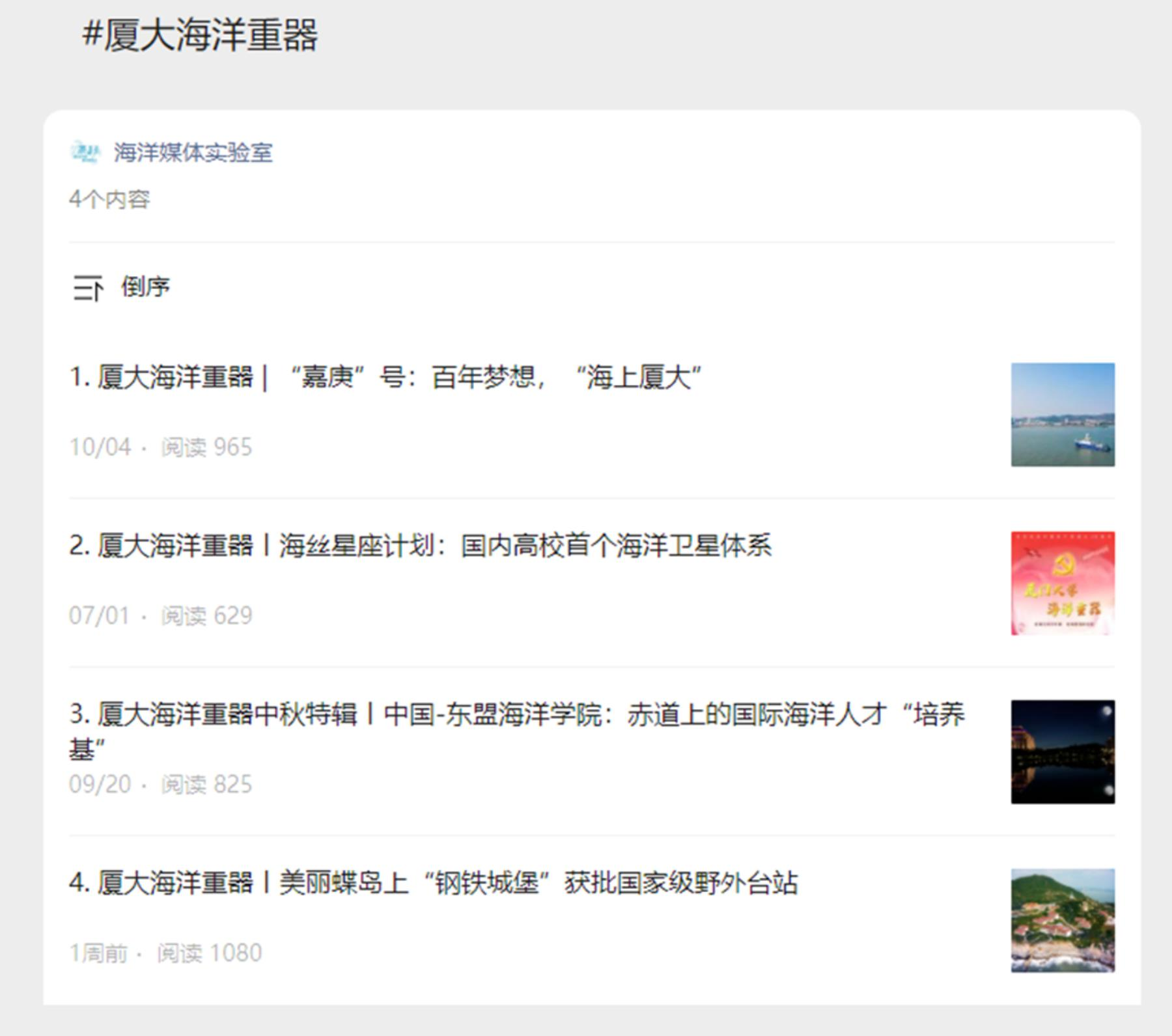Open article 3 about 中国-东盟海洋学院
This screenshot has height=1036, width=1172.
point(516,715)
